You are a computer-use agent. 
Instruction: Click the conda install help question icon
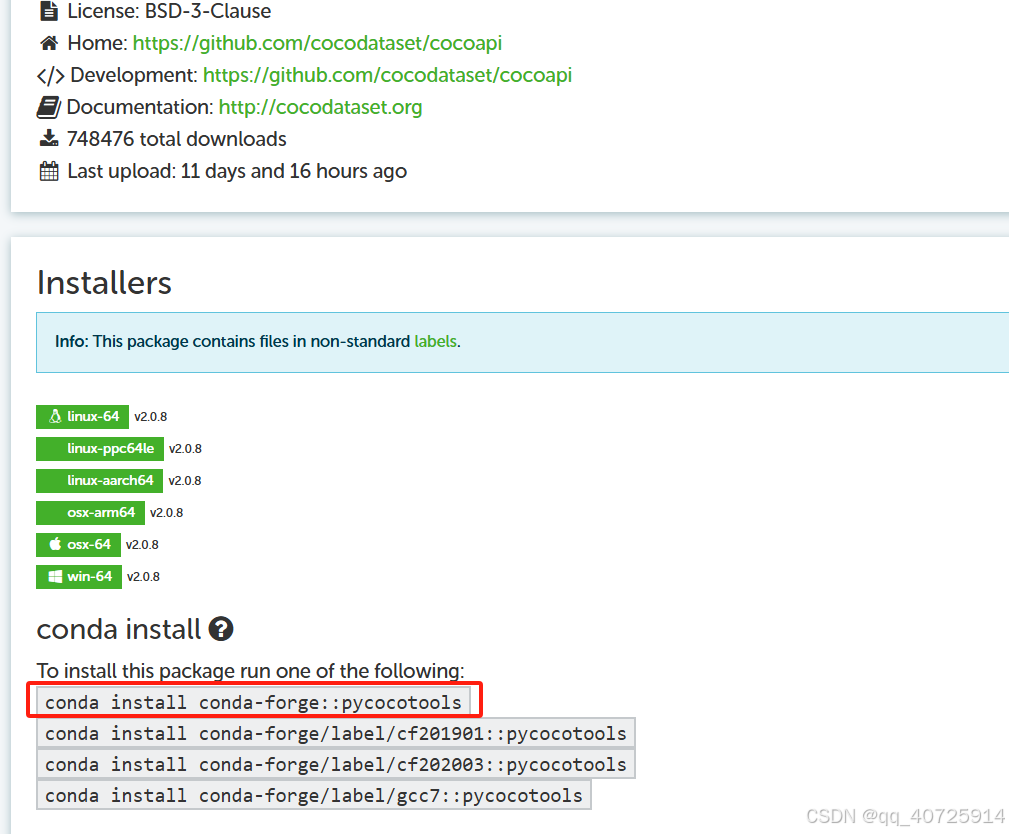[x=221, y=629]
